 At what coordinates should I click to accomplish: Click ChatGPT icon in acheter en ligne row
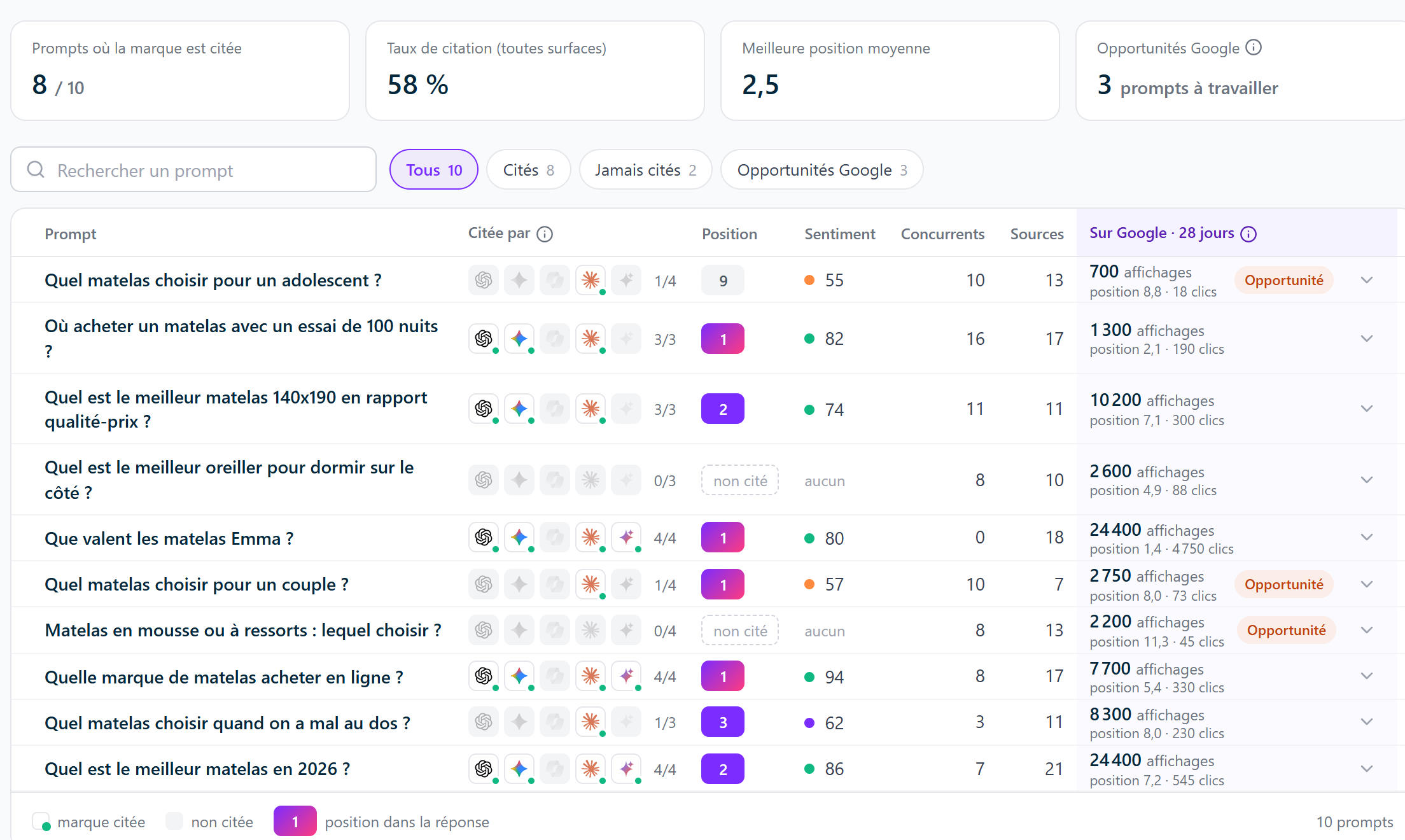[x=484, y=676]
